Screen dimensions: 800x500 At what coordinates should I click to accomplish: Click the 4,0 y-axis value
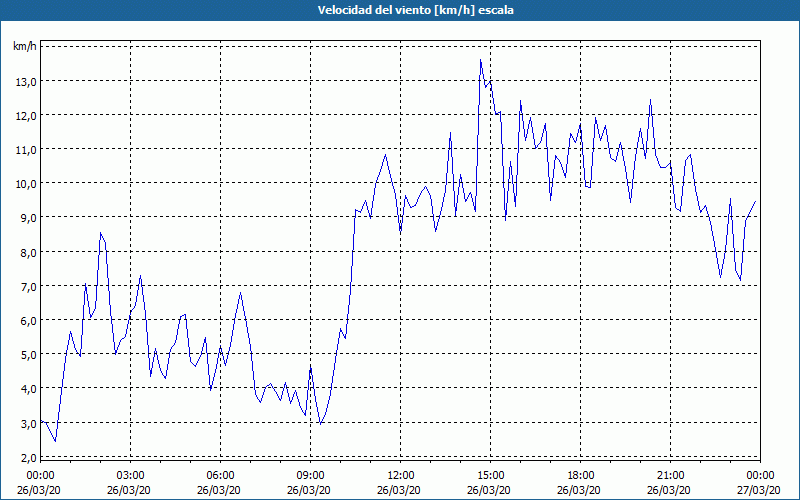click(28, 389)
